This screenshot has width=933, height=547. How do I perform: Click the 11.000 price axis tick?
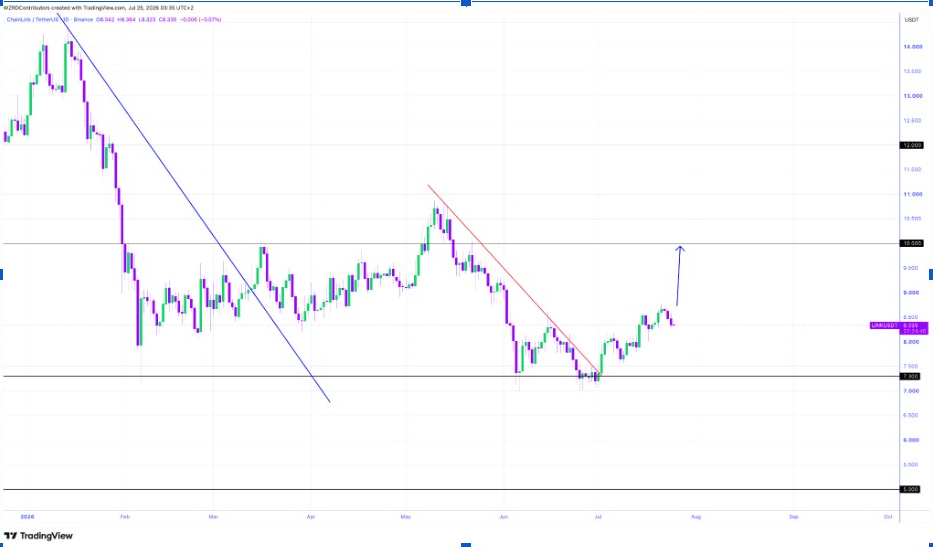(913, 194)
